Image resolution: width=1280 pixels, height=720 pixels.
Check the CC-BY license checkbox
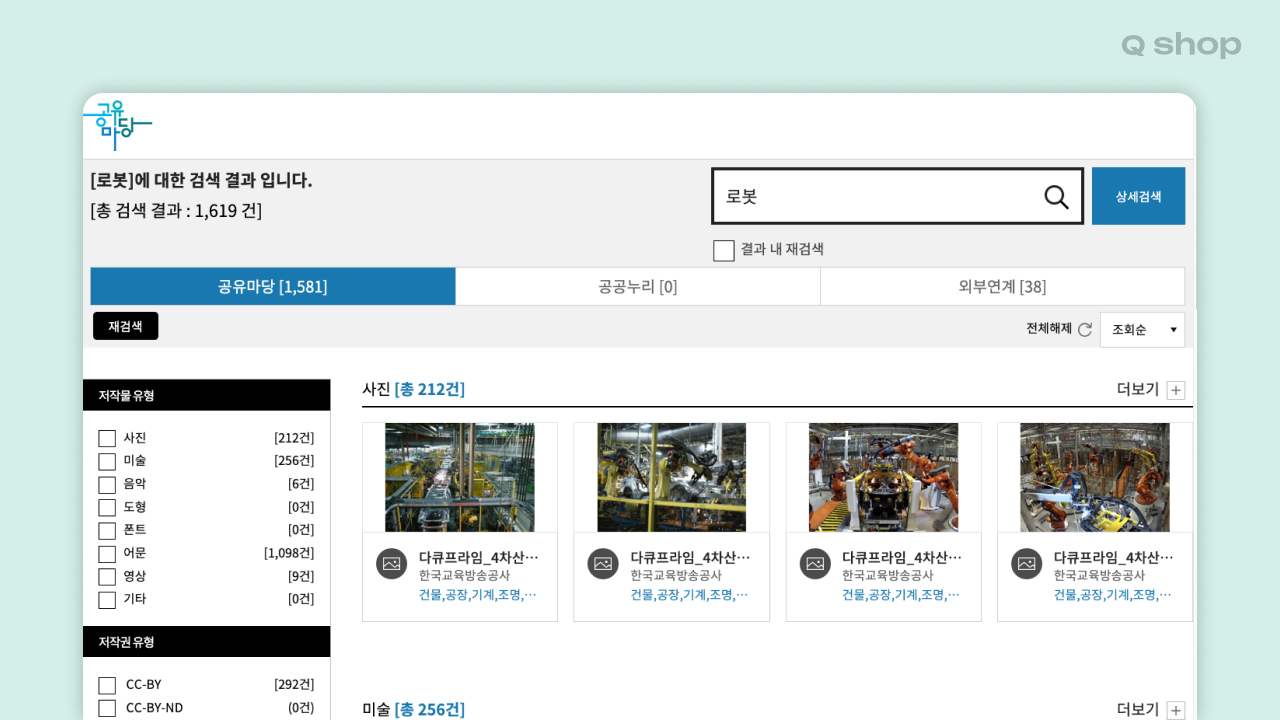click(107, 685)
